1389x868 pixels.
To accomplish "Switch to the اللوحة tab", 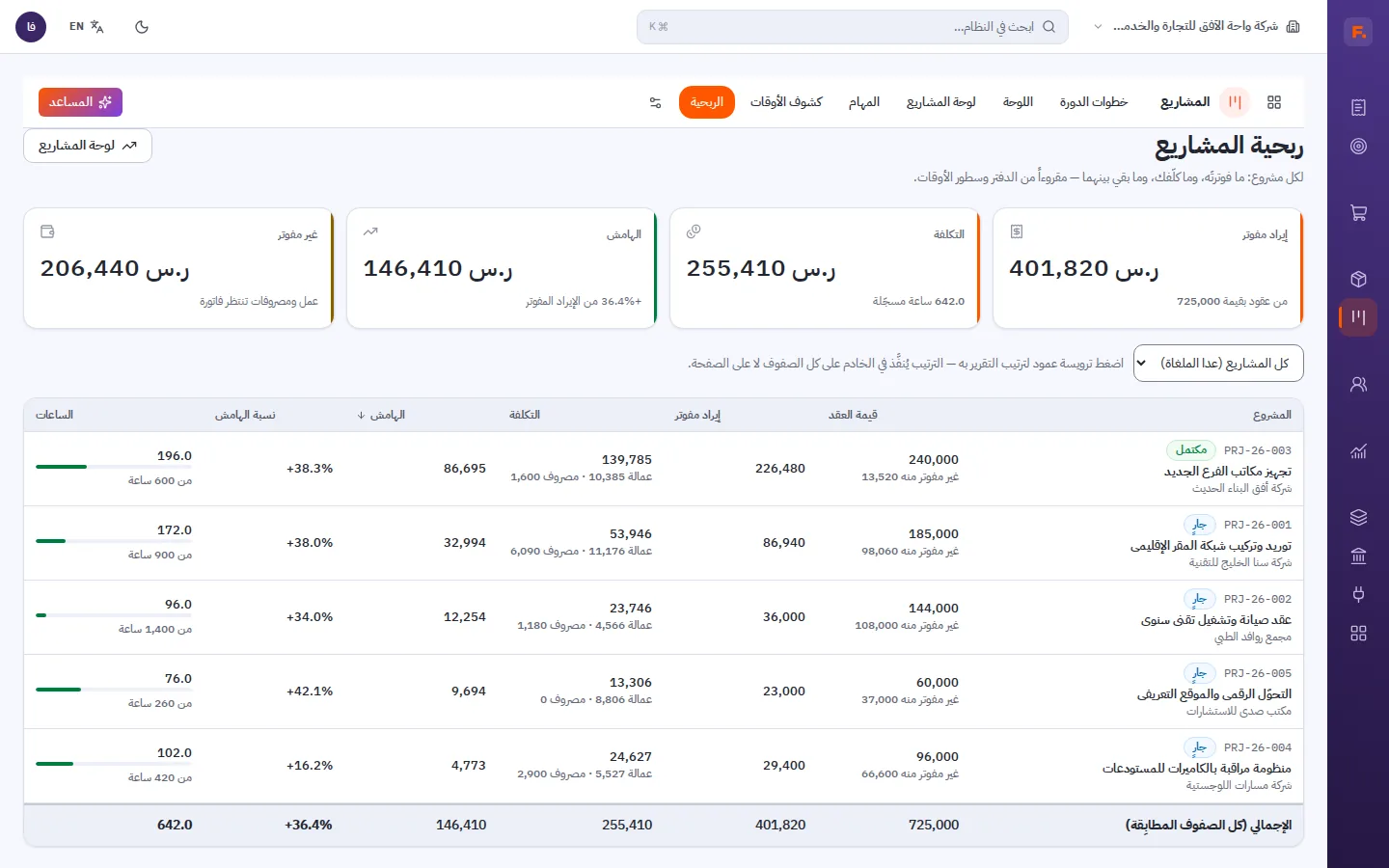I will pyautogui.click(x=1018, y=102).
